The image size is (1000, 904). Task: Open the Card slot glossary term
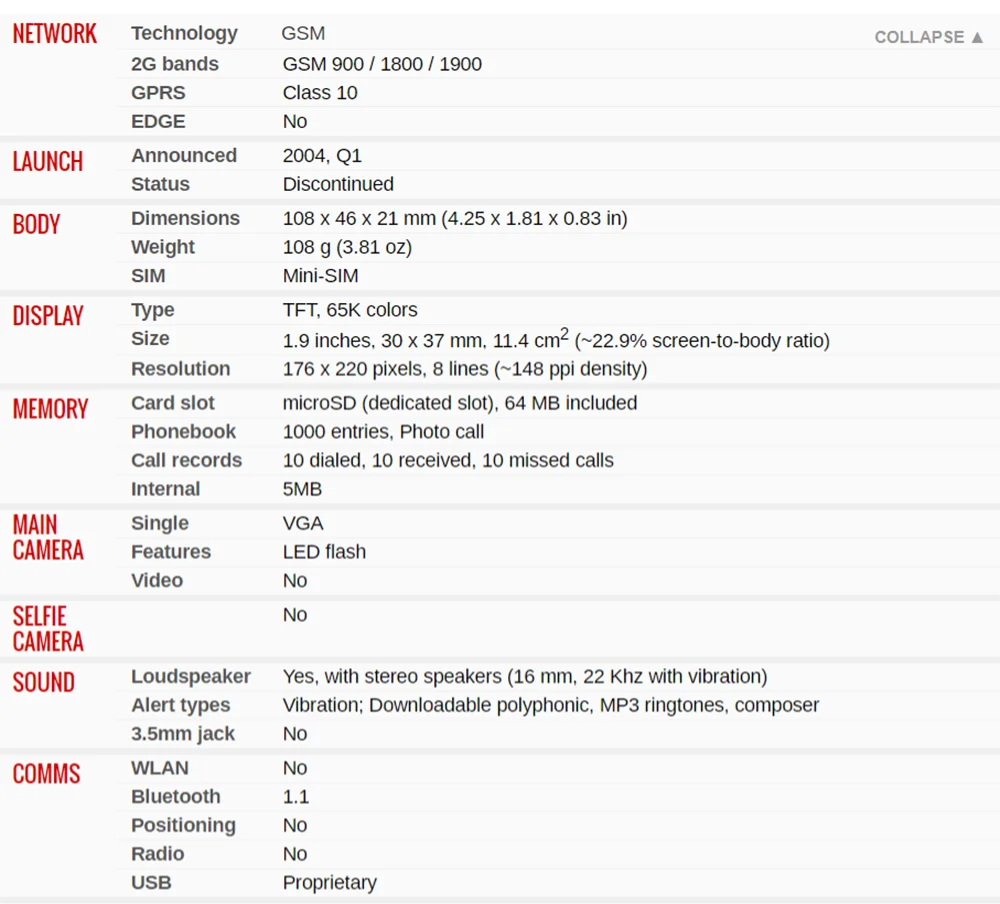click(x=173, y=403)
